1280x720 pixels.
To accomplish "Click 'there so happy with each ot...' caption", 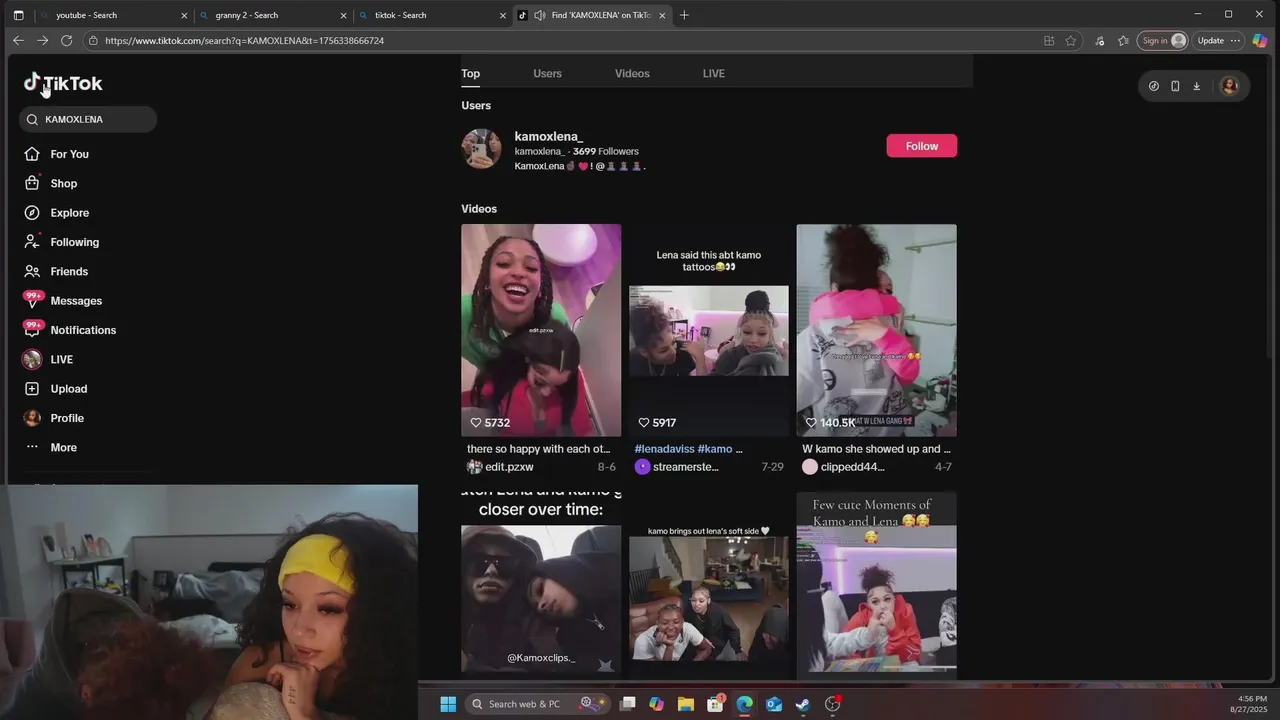I will point(538,449).
